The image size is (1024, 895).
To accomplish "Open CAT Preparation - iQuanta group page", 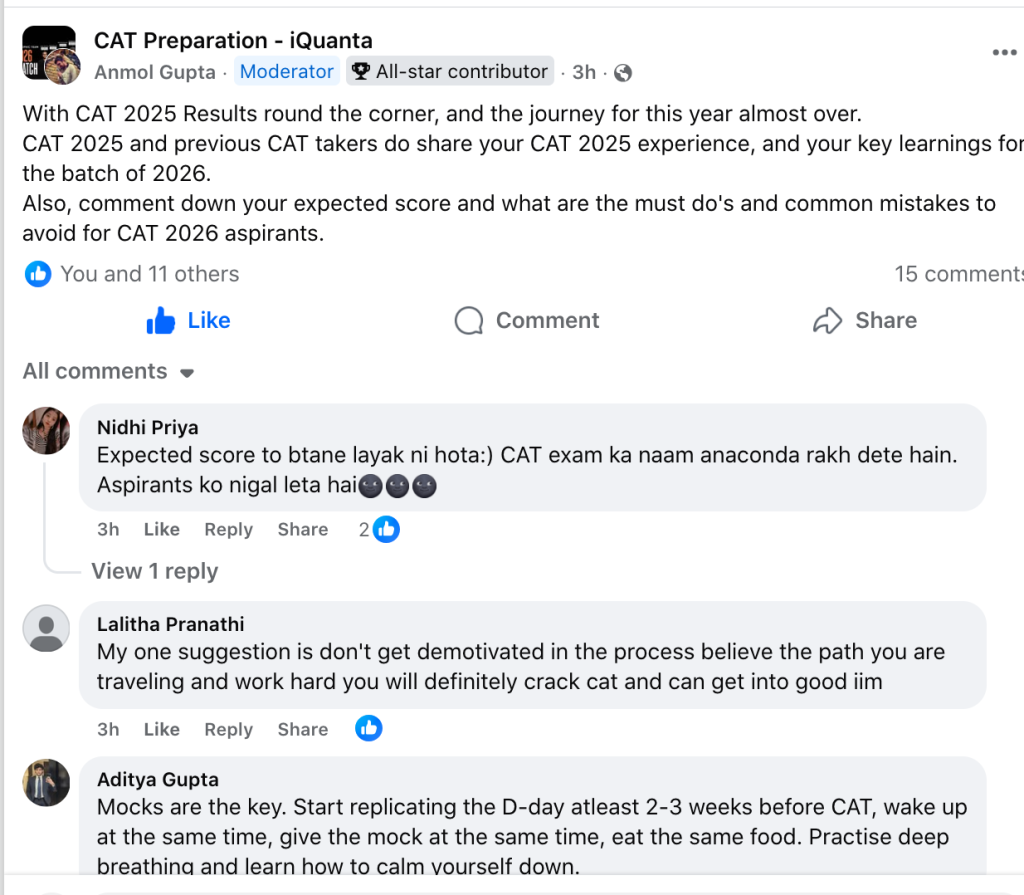I will click(233, 40).
